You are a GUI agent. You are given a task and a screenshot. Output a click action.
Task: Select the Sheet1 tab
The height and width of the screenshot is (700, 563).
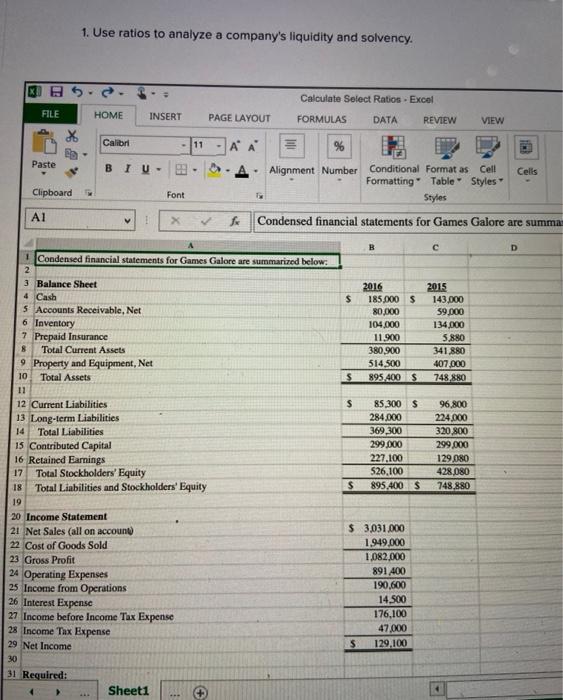pos(129,691)
